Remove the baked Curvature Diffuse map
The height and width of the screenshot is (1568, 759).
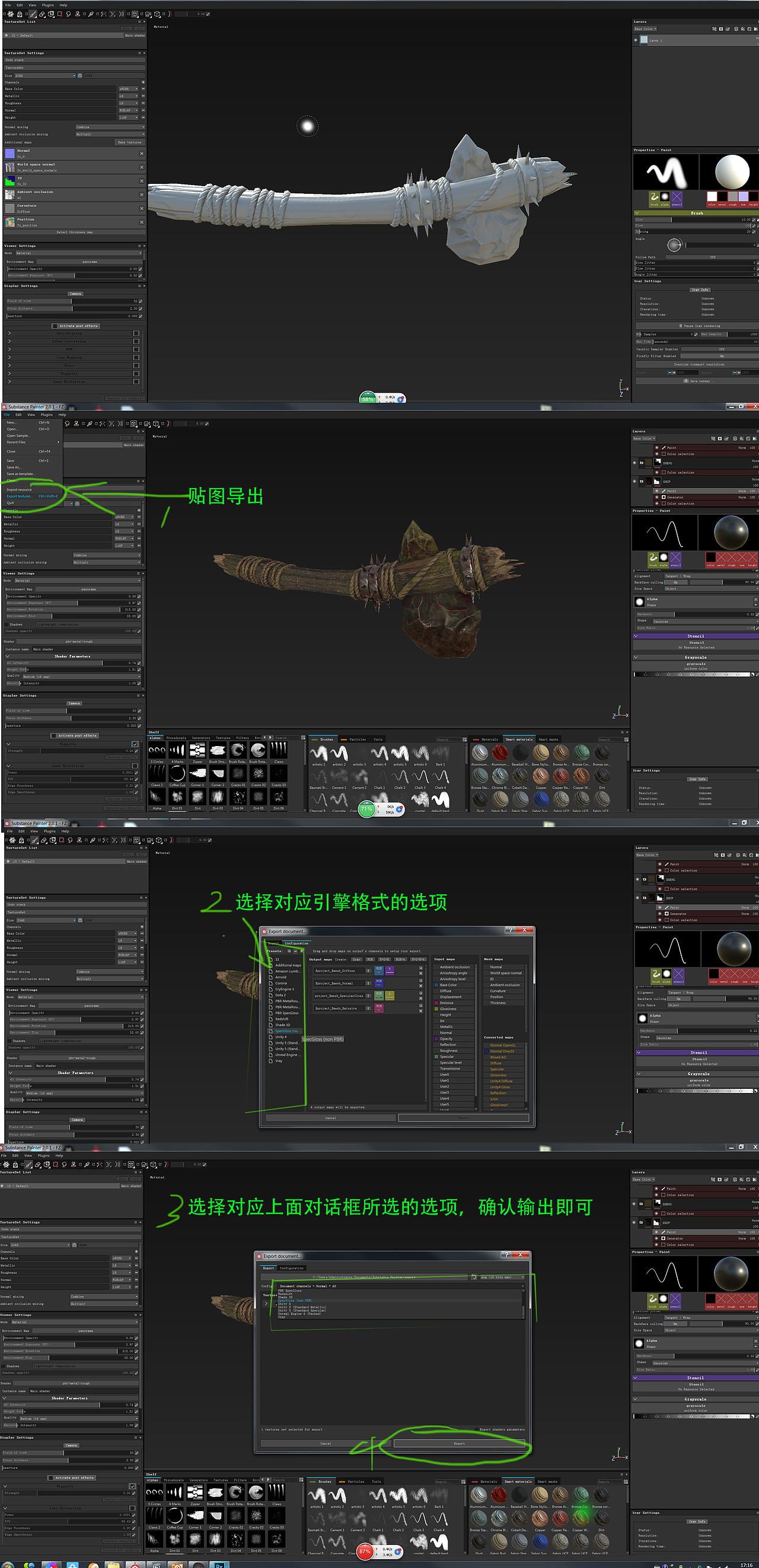click(x=142, y=209)
